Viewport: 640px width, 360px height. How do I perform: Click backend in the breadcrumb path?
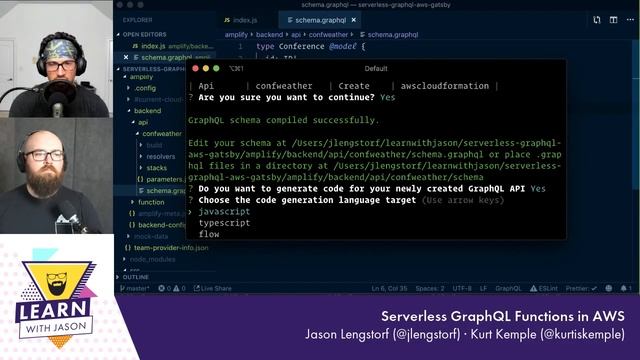tap(269, 35)
